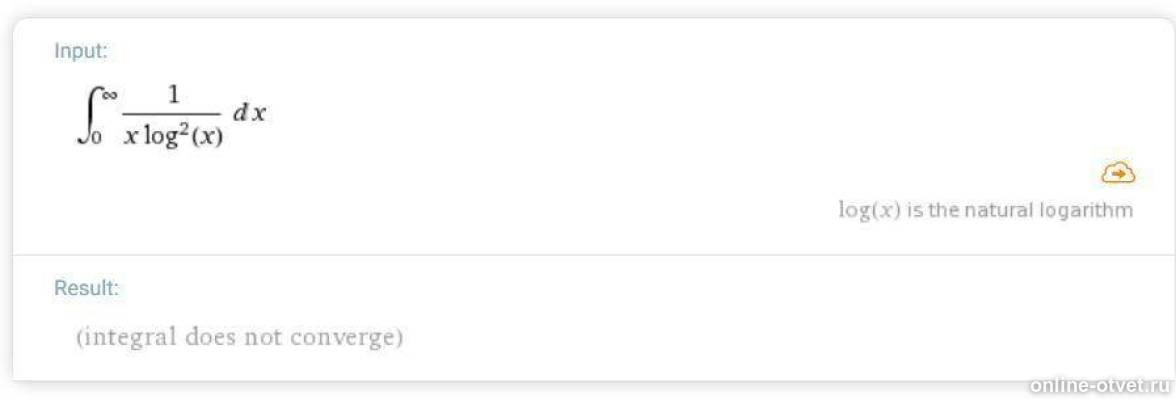
Task: Open the online-otvet.ru watermark link
Action: pos(1098,385)
